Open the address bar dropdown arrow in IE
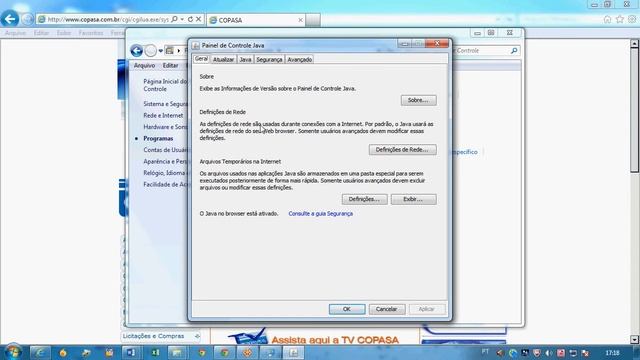640x360 pixels. (182, 19)
